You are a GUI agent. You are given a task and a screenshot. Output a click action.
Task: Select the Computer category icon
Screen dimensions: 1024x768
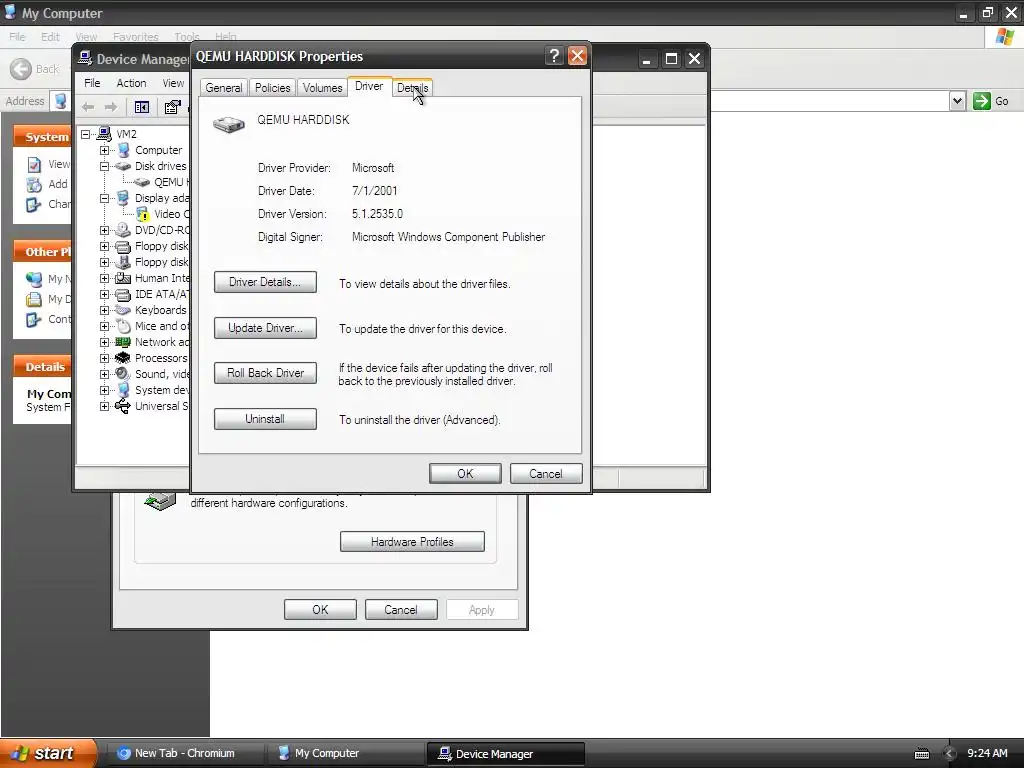123,150
